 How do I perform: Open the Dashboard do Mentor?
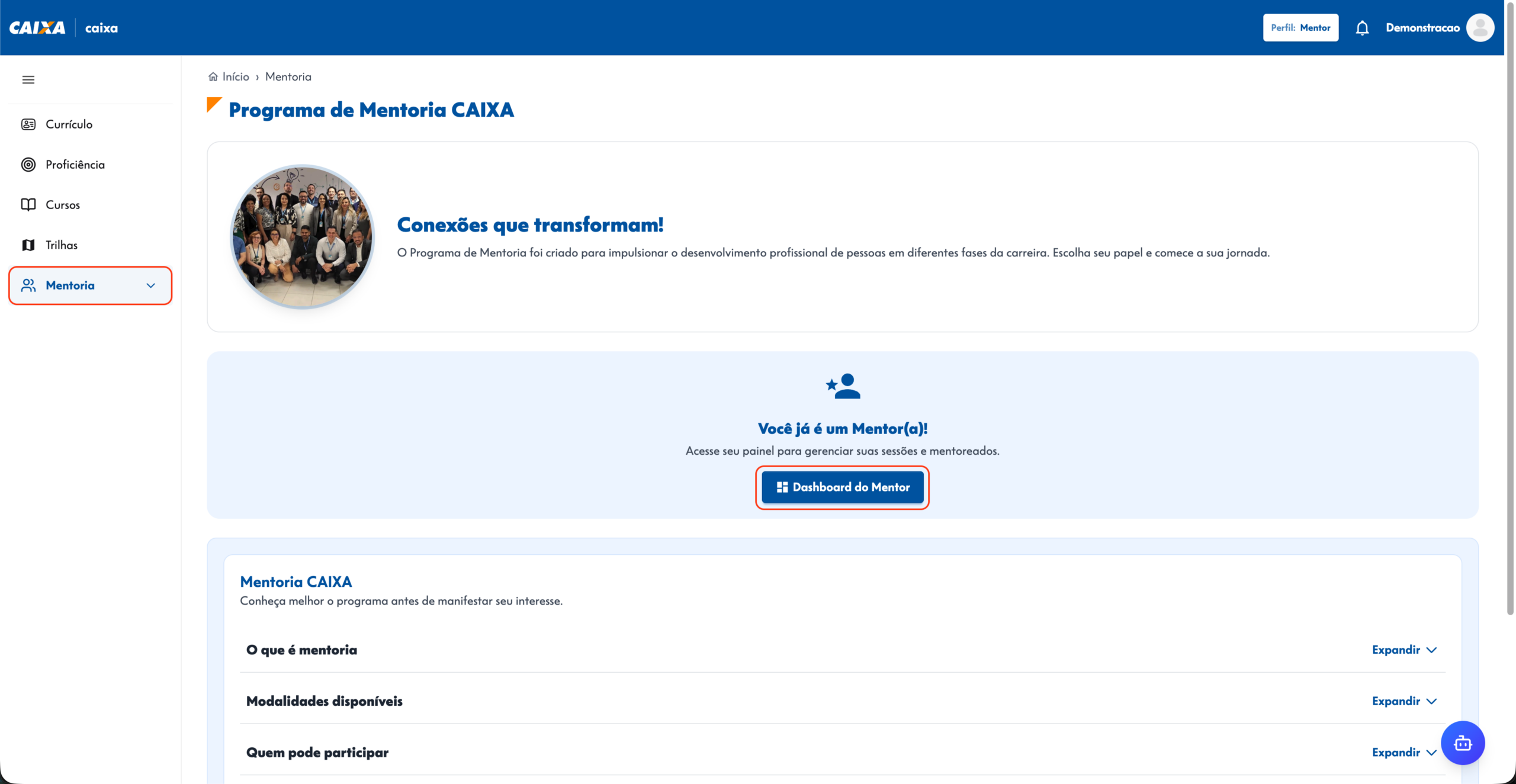(842, 487)
